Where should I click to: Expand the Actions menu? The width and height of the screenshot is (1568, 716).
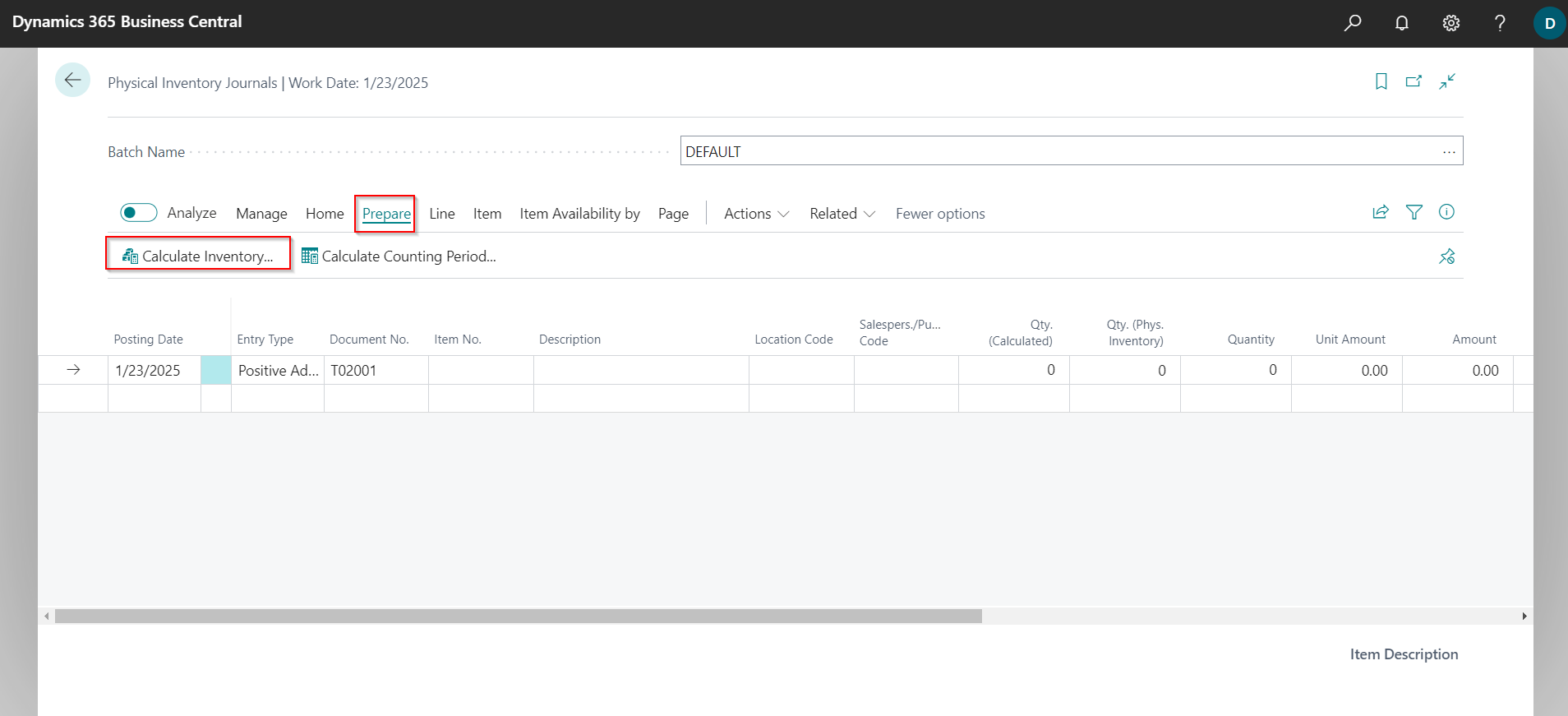(756, 214)
